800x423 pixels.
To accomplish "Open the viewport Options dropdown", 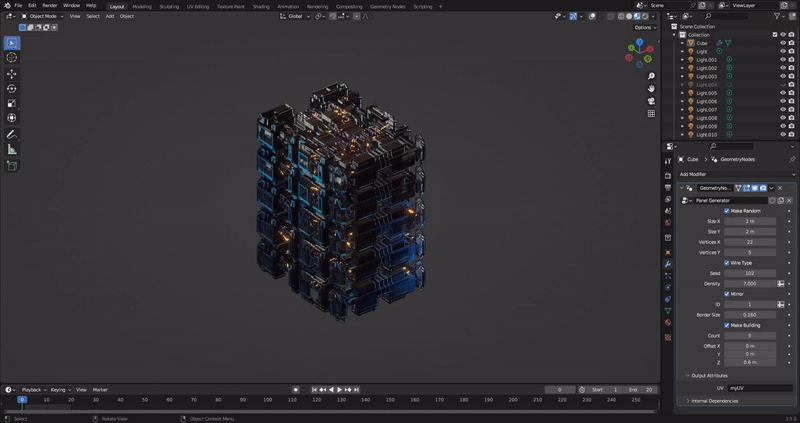I will pyautogui.click(x=645, y=28).
